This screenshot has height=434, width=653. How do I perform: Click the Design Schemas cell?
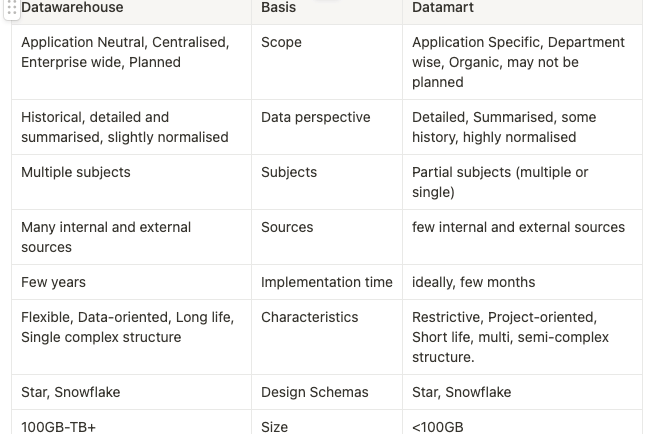pyautogui.click(x=327, y=392)
